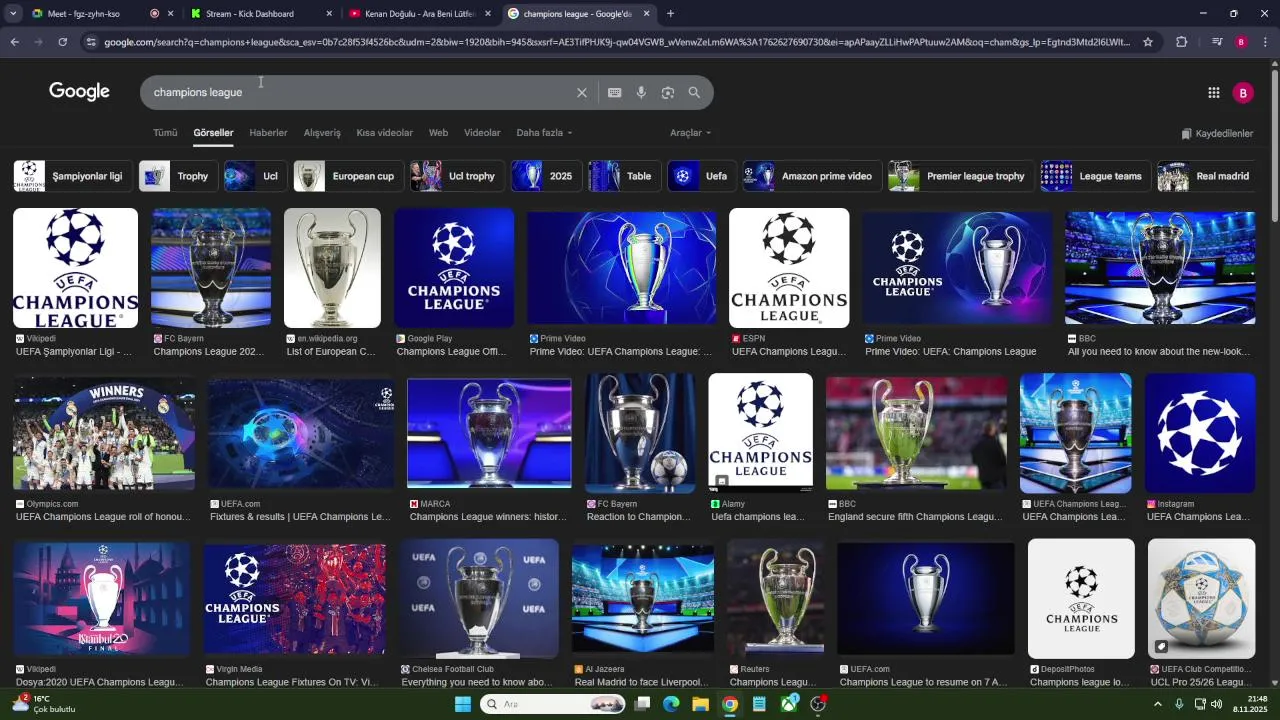Open the Araçlar tools dropdown
The height and width of the screenshot is (720, 1280).
click(690, 133)
